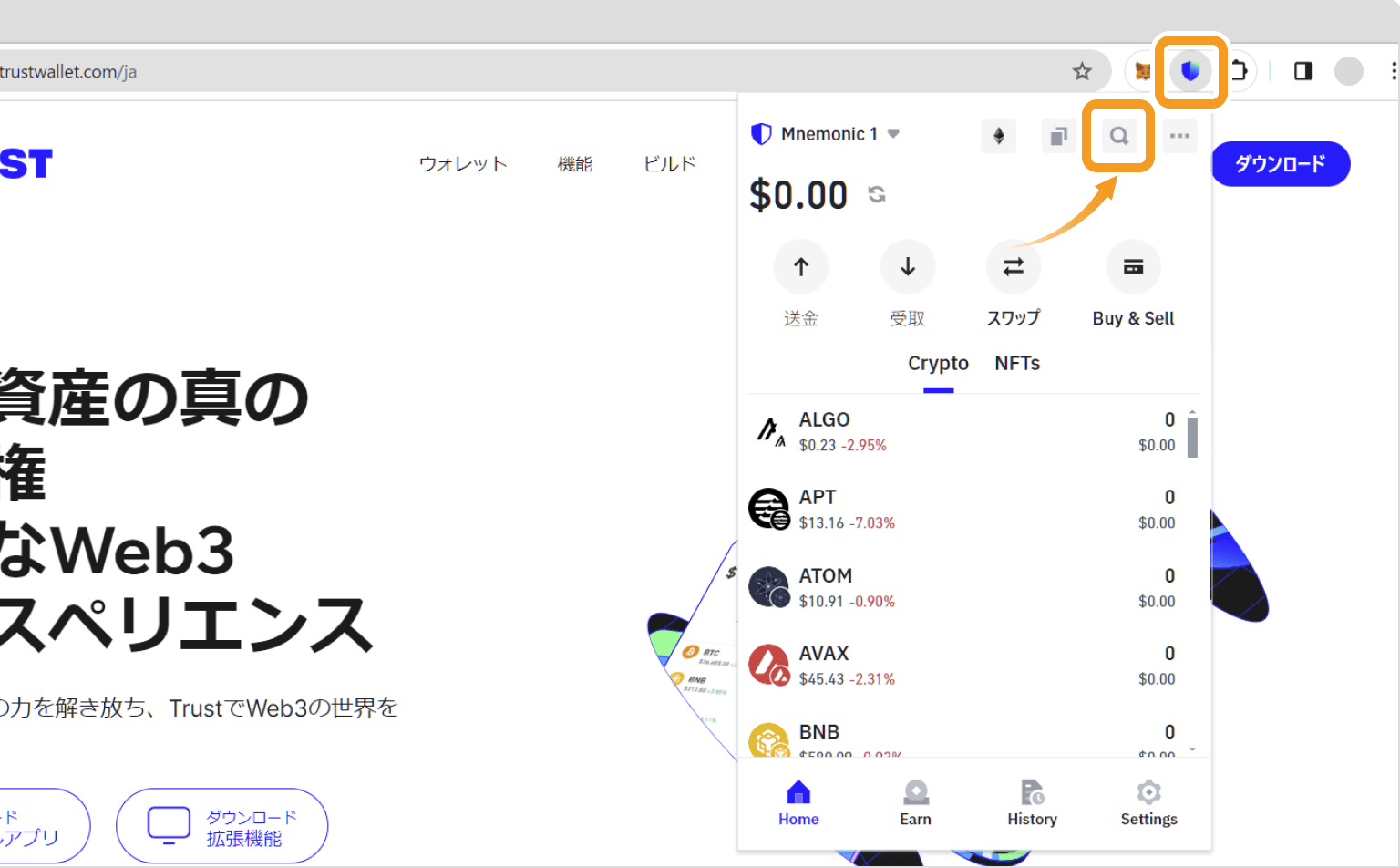Click the Buy & Sell card icon
Screen dimensions: 1400x868
coord(1133,266)
